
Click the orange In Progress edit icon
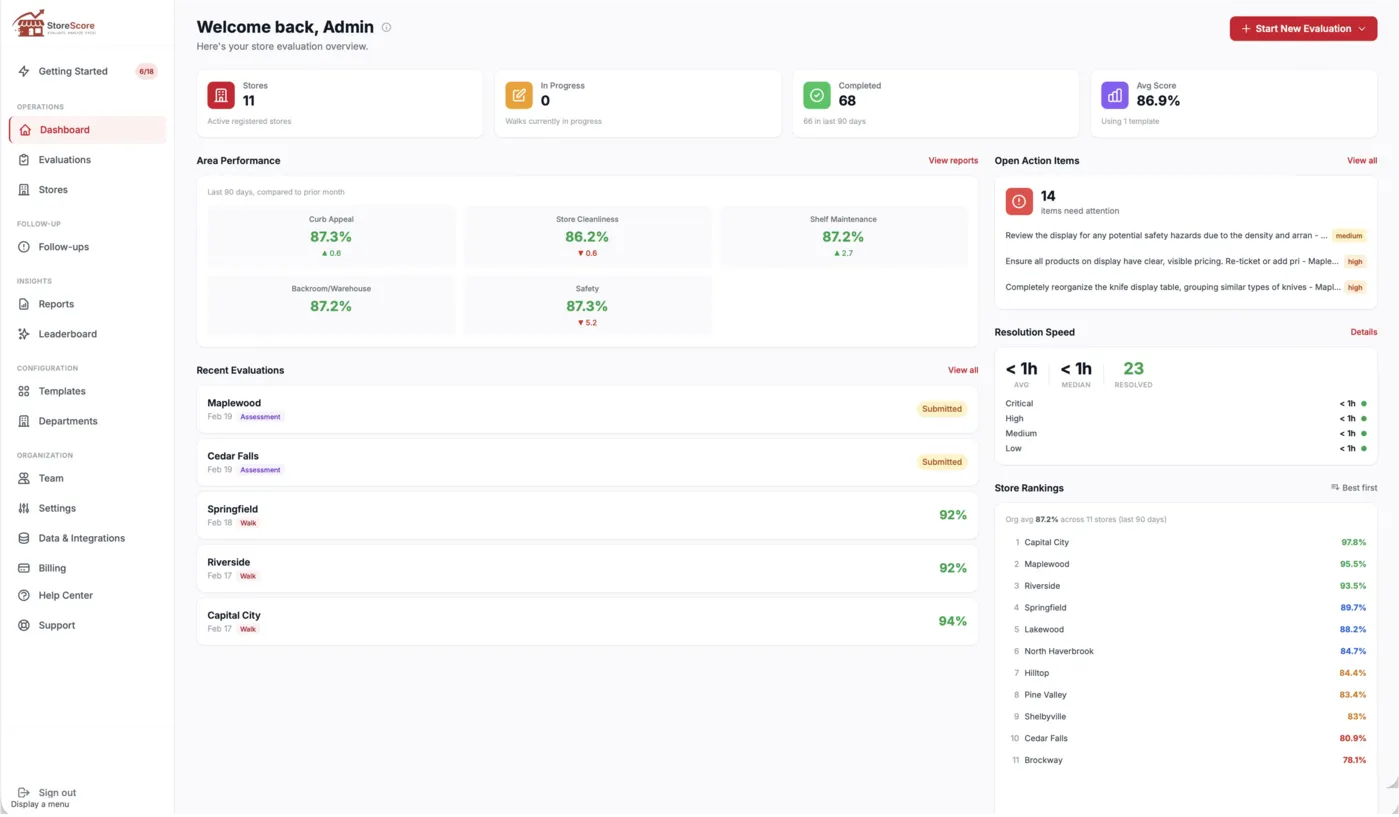[519, 95]
